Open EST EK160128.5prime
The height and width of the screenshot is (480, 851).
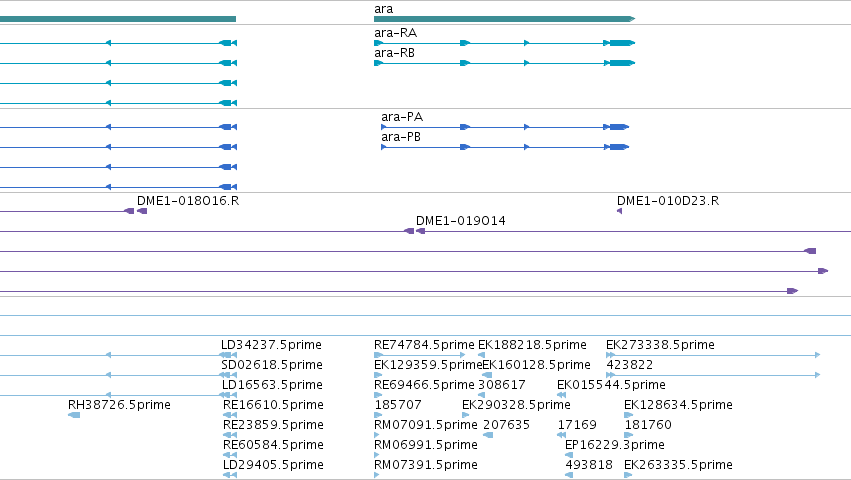click(x=536, y=365)
